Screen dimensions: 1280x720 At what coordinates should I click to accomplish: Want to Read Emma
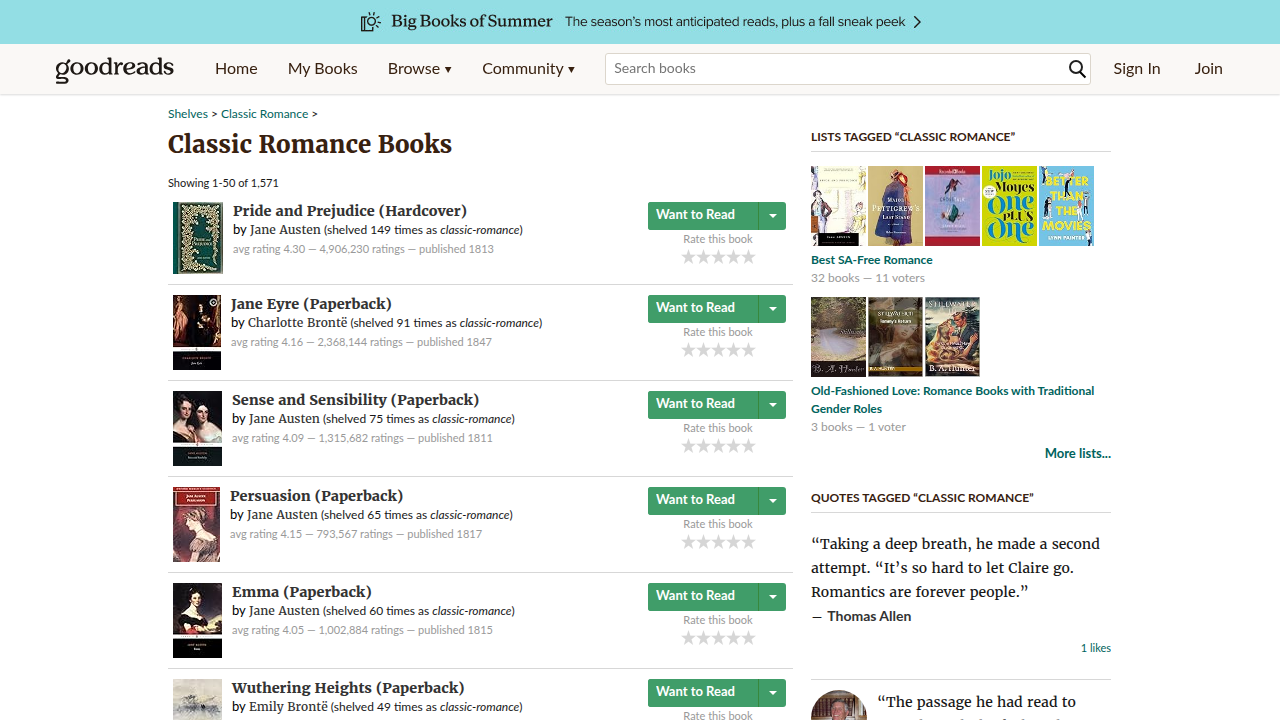click(x=703, y=596)
